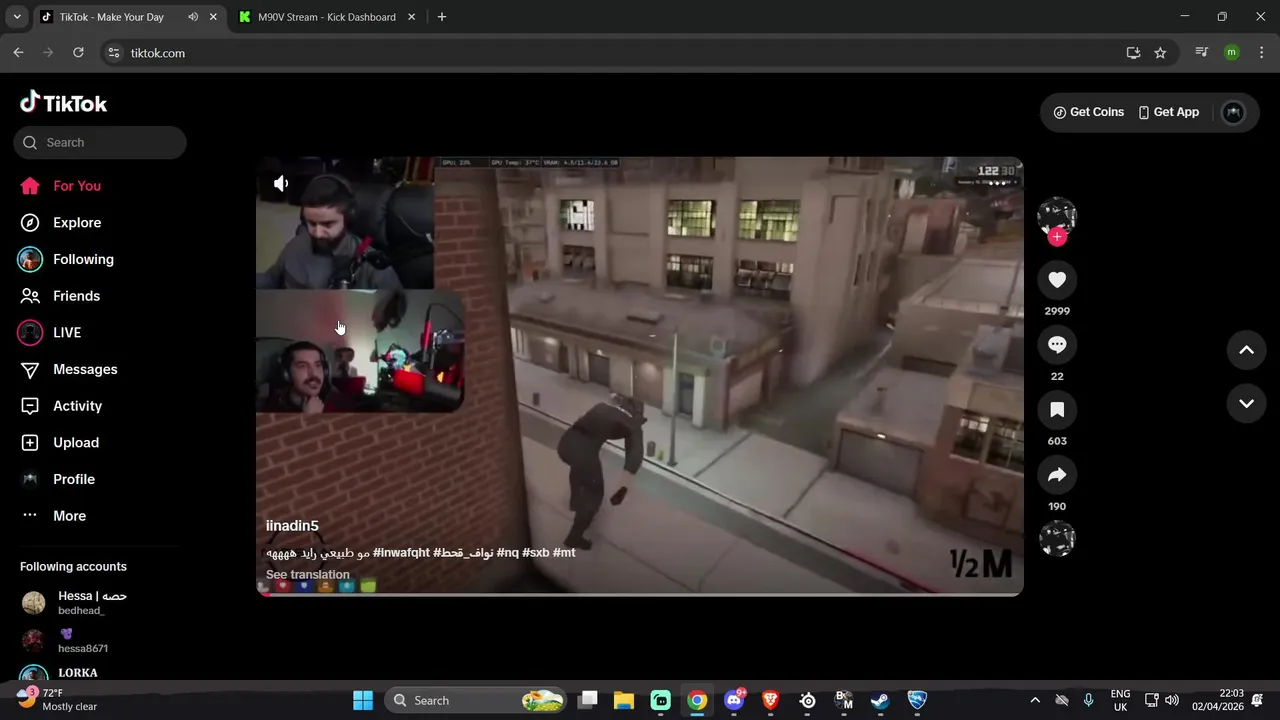The width and height of the screenshot is (1280, 720).
Task: Open the creator avatar beside the video
Action: coord(1057,216)
